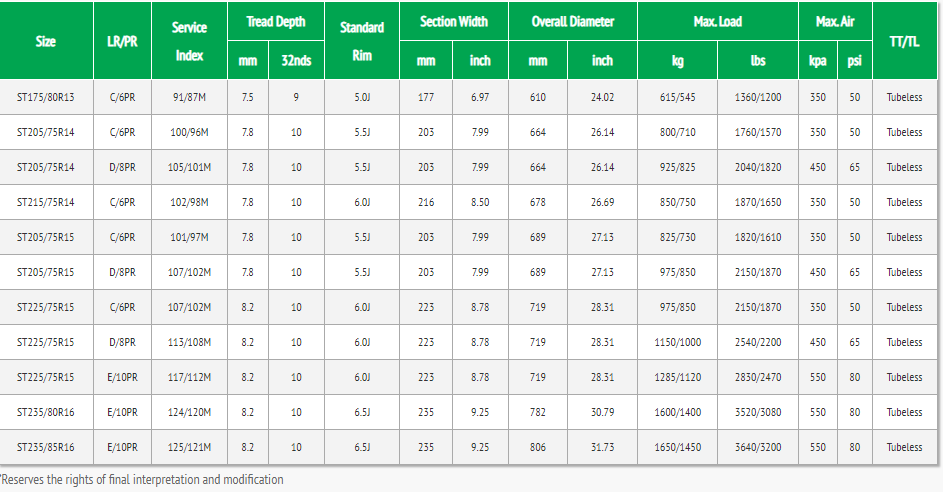Select the ST235/85R16 size cell
Image resolution: width=943 pixels, height=492 pixels.
tap(46, 448)
